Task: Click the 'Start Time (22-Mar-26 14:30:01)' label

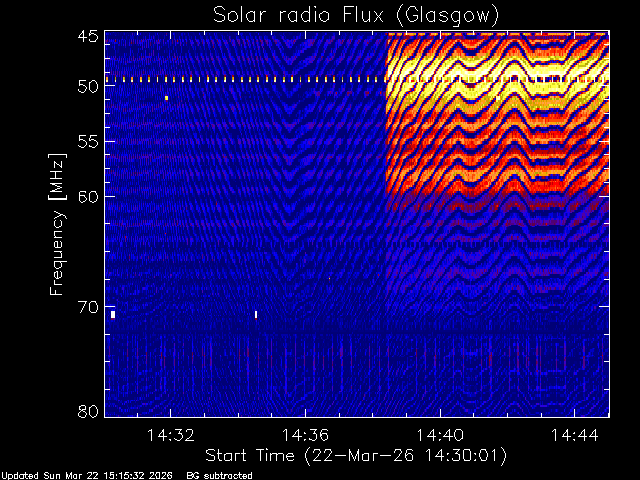Action: 356,456
